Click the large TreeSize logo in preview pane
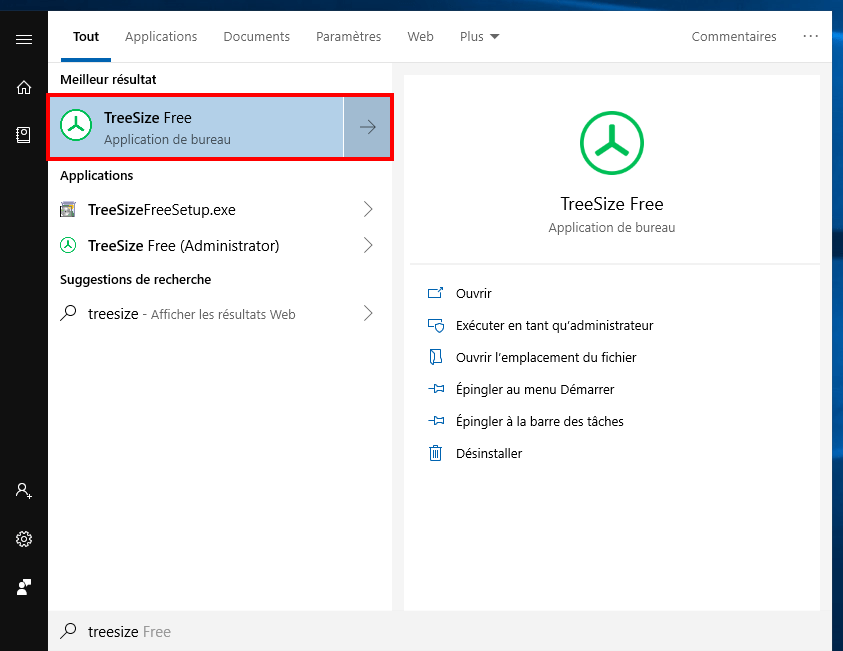Viewport: 843px width, 651px height. pos(612,143)
